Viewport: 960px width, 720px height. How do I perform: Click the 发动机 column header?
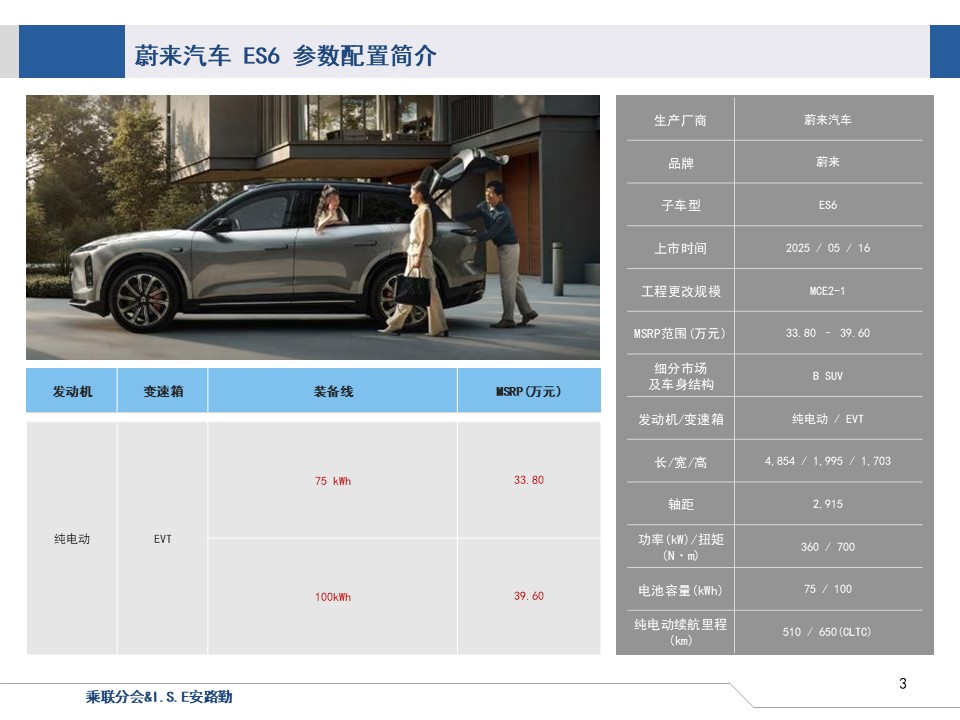pos(72,391)
